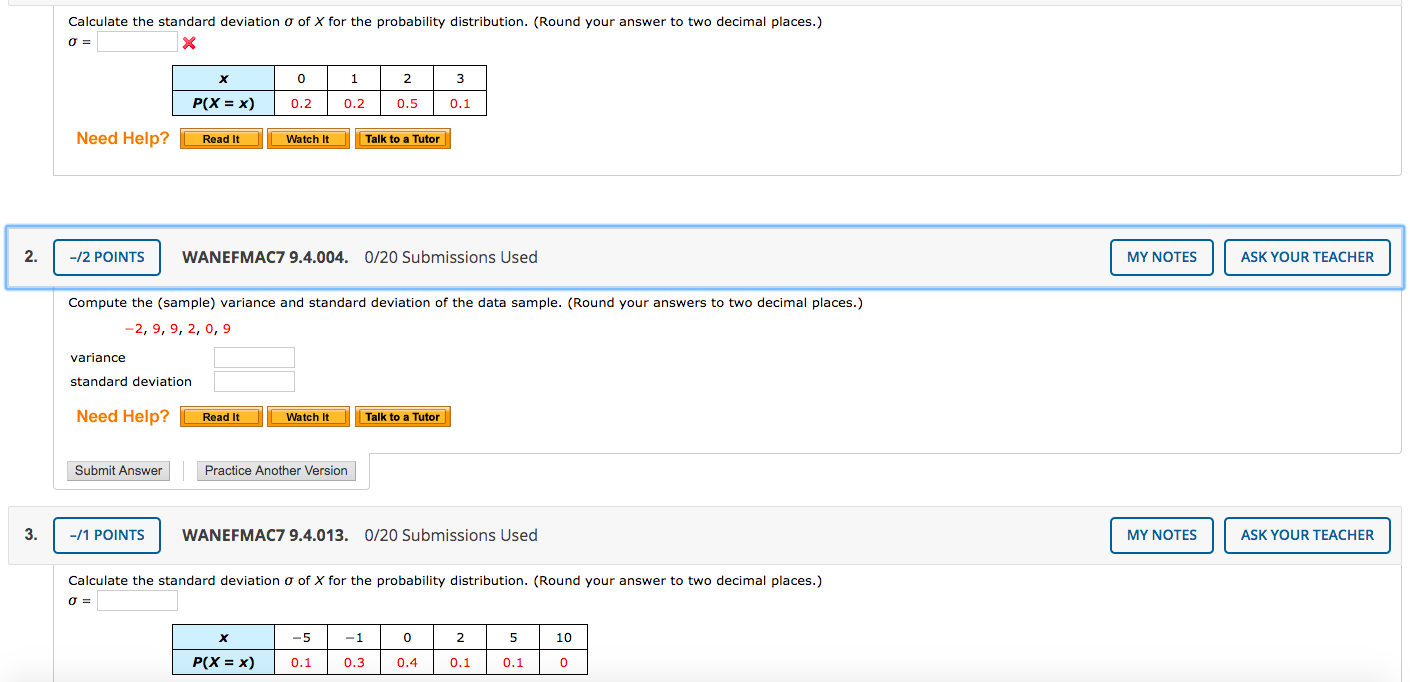This screenshot has height=682, width=1410.
Task: Click the Submit Answer button
Action: click(119, 471)
